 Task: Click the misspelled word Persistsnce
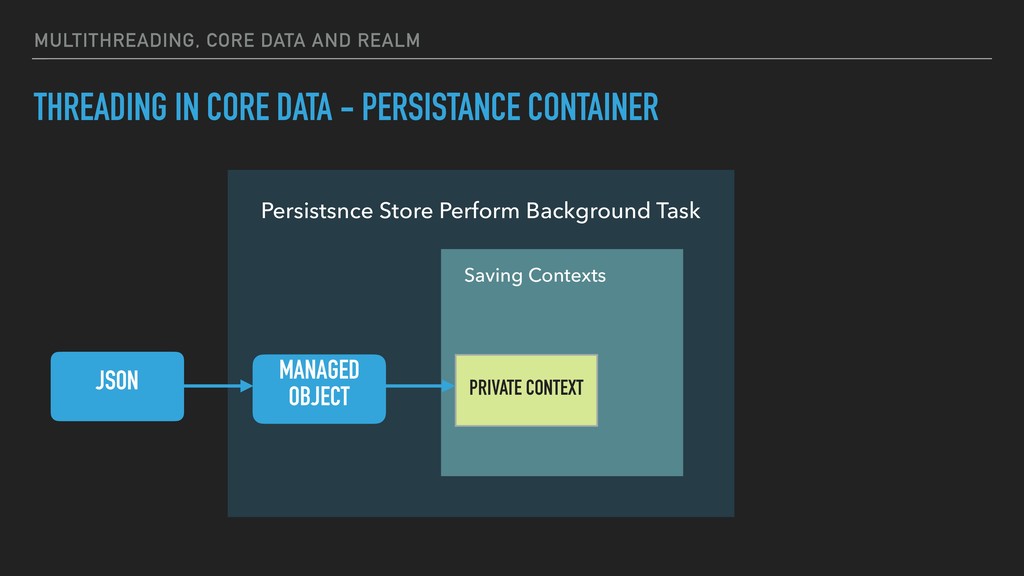click(317, 211)
